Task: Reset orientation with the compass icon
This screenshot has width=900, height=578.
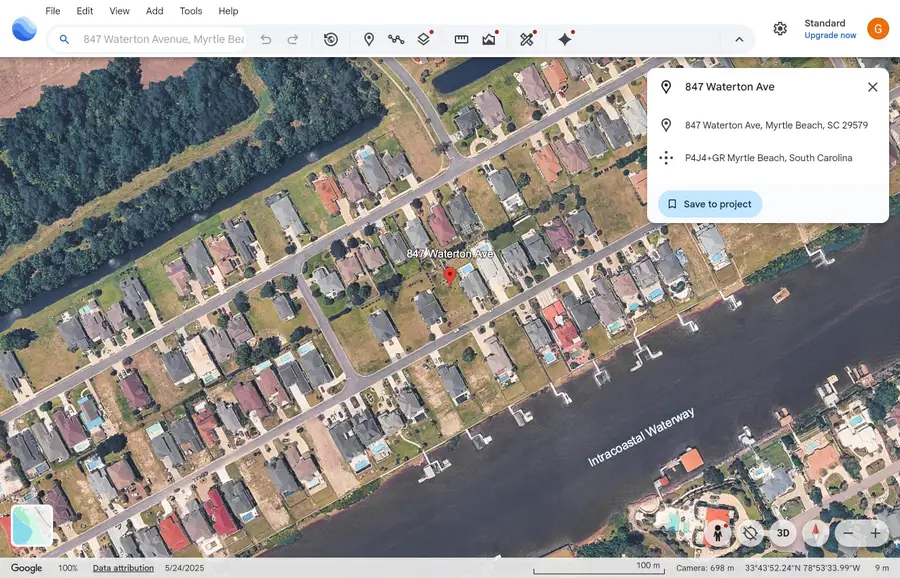Action: coord(815,533)
